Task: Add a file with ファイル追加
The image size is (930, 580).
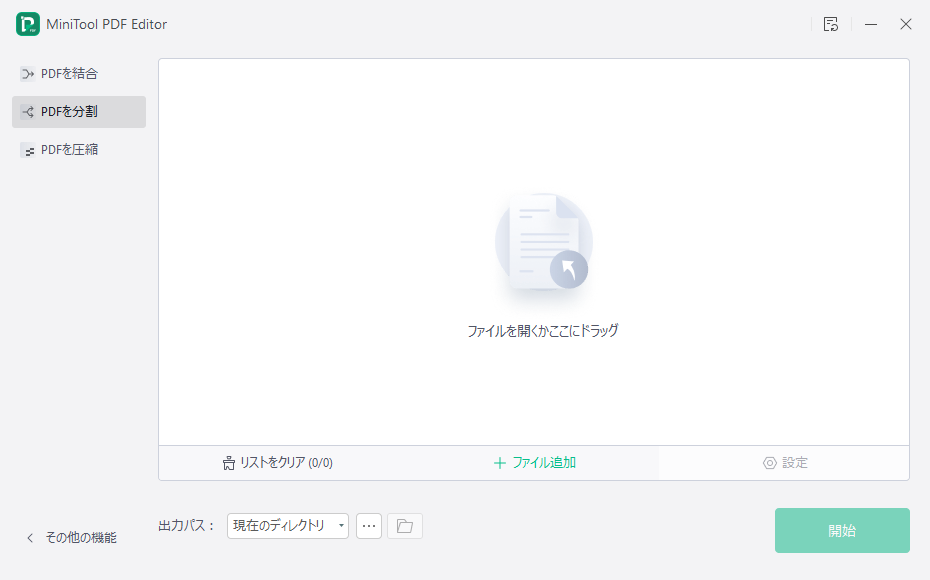Action: coord(534,463)
